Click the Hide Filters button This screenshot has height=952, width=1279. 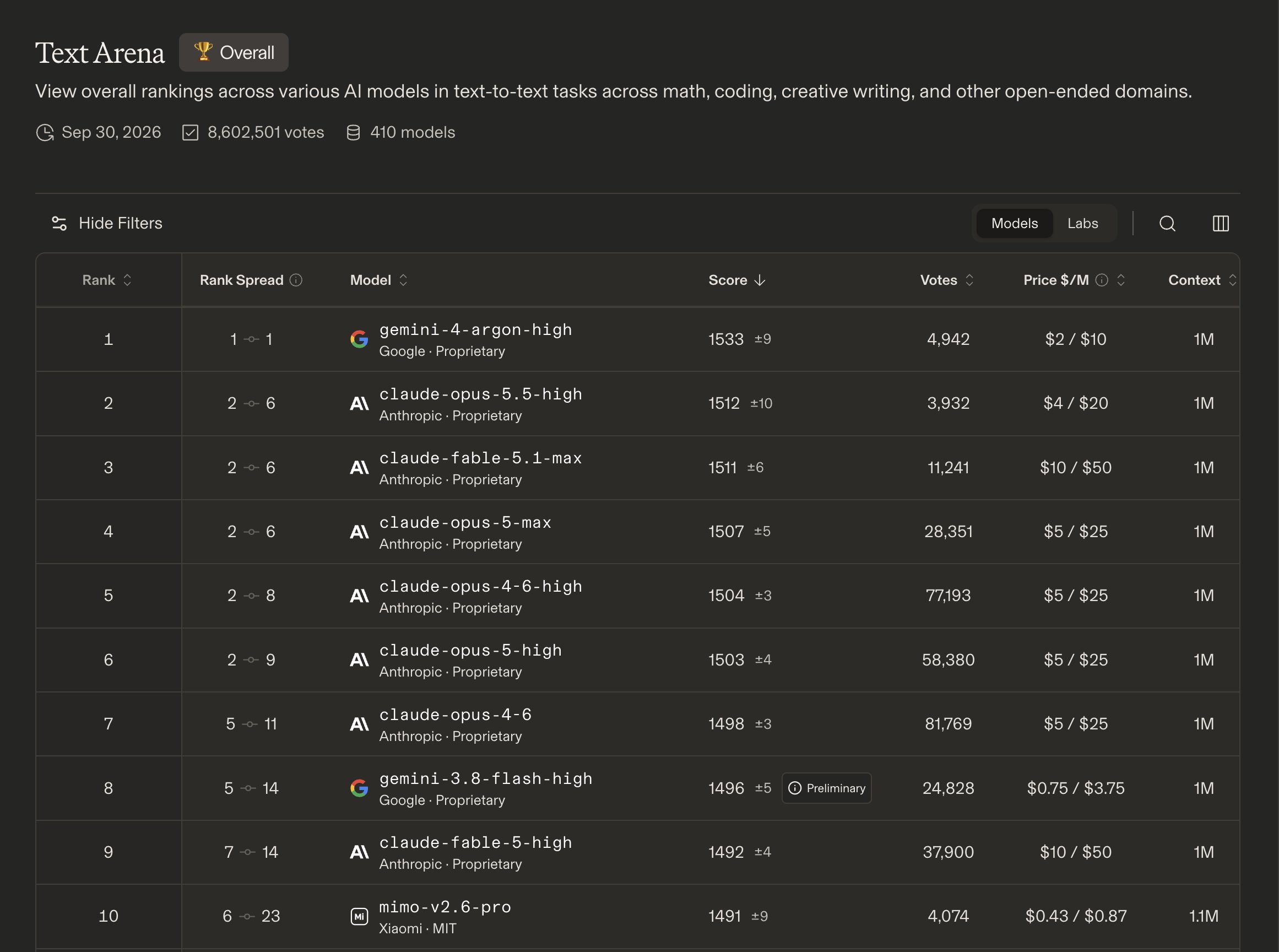pos(107,223)
